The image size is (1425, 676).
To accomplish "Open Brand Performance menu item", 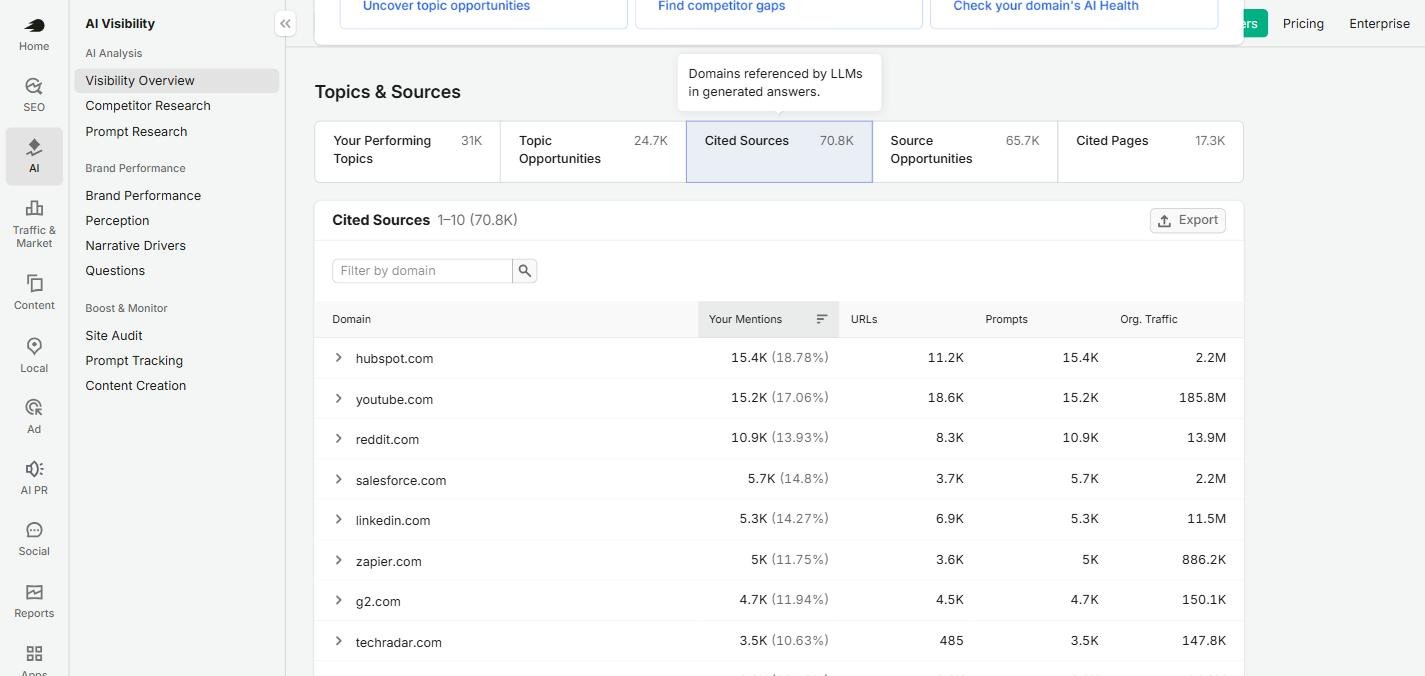I will pos(143,196).
